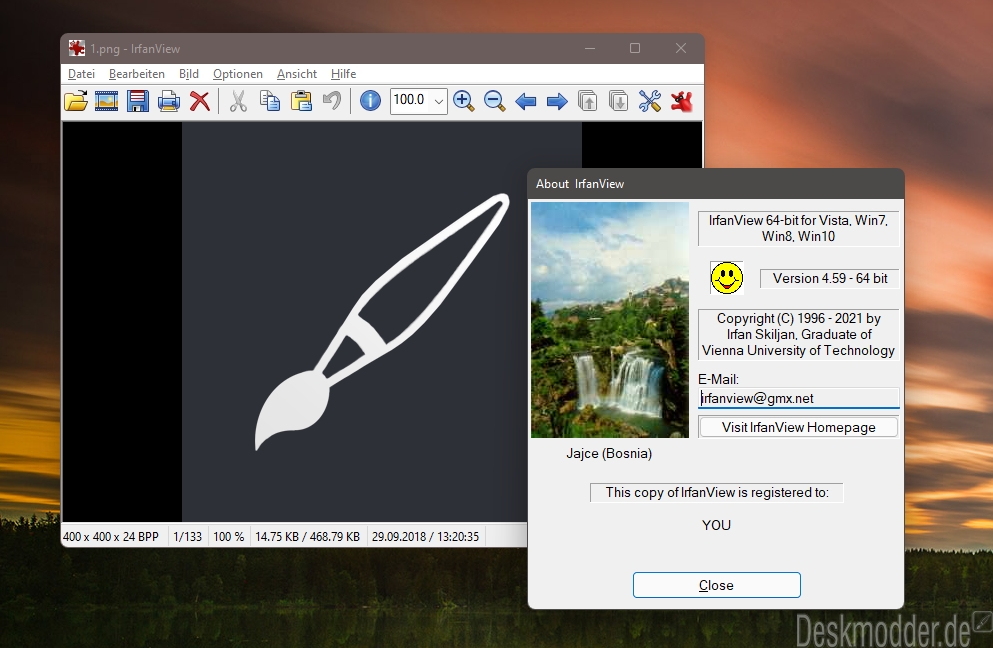Click the 'E-Mail:' label
993x648 pixels.
(x=718, y=379)
